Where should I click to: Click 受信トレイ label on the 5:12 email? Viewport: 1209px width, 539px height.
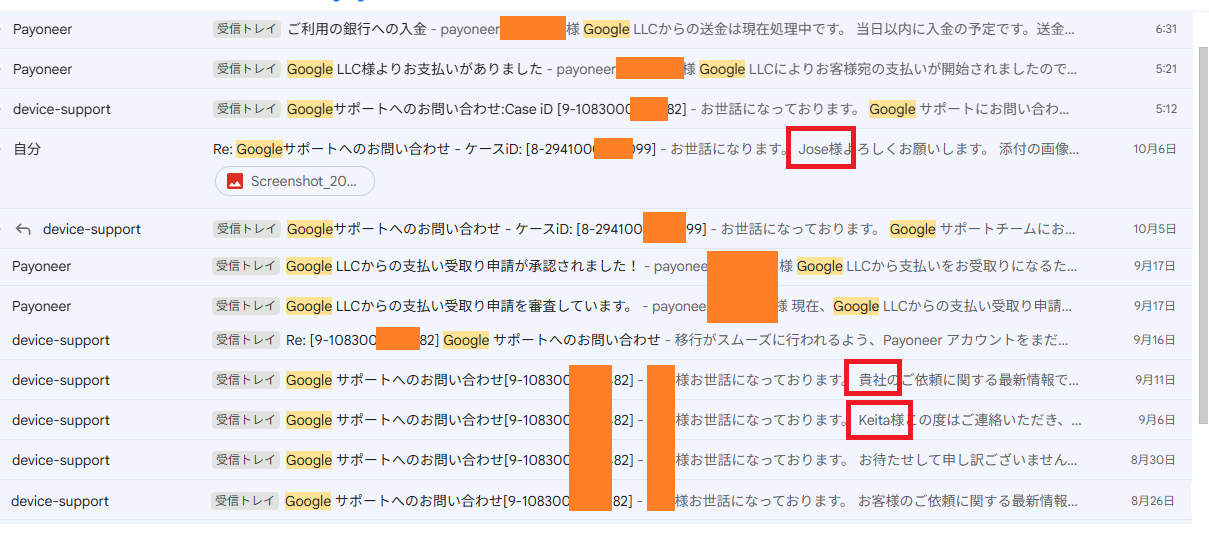(x=246, y=109)
